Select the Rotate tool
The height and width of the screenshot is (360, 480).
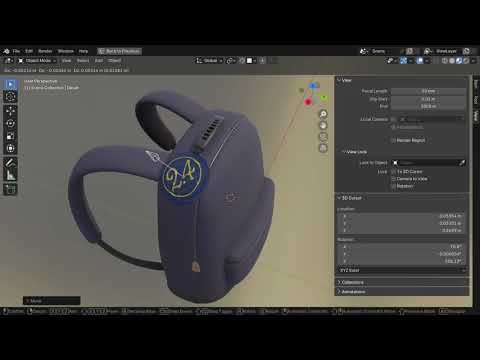(10, 123)
